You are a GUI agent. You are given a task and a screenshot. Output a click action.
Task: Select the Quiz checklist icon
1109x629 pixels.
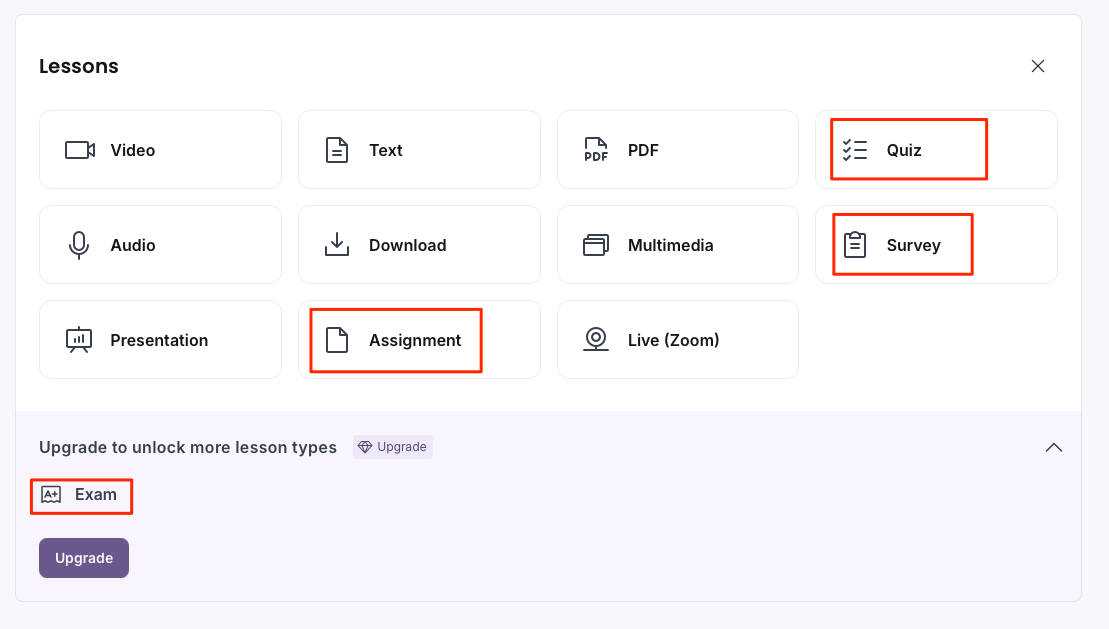(x=854, y=149)
